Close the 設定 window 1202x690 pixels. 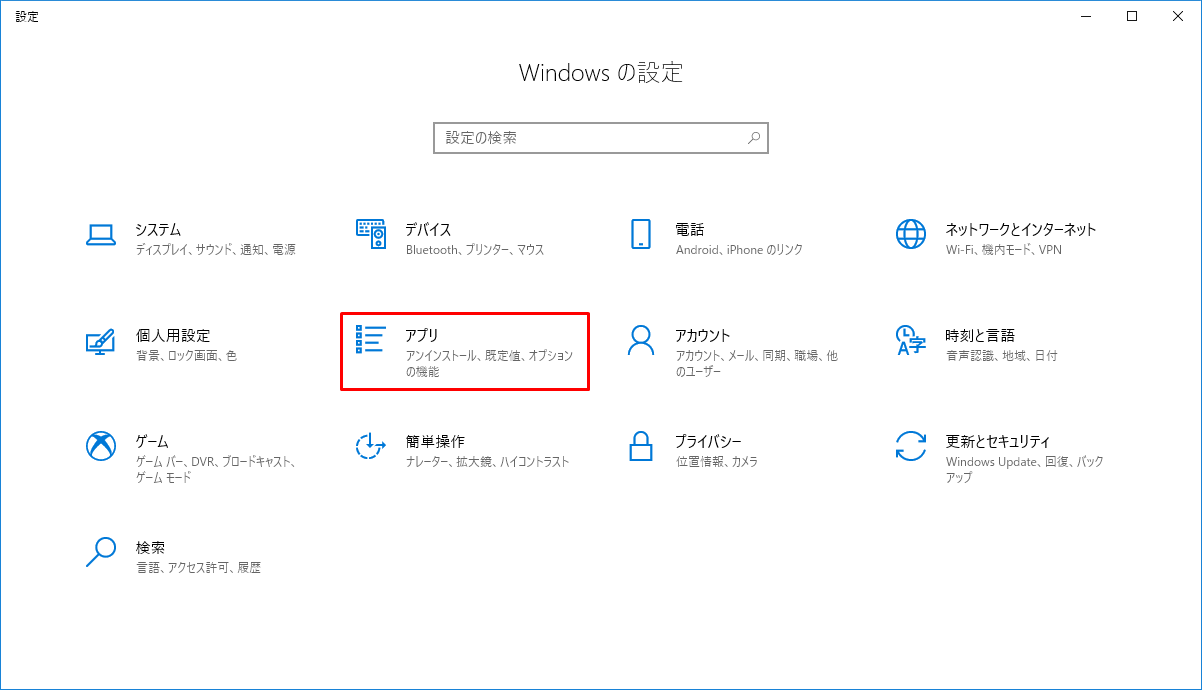1178,16
